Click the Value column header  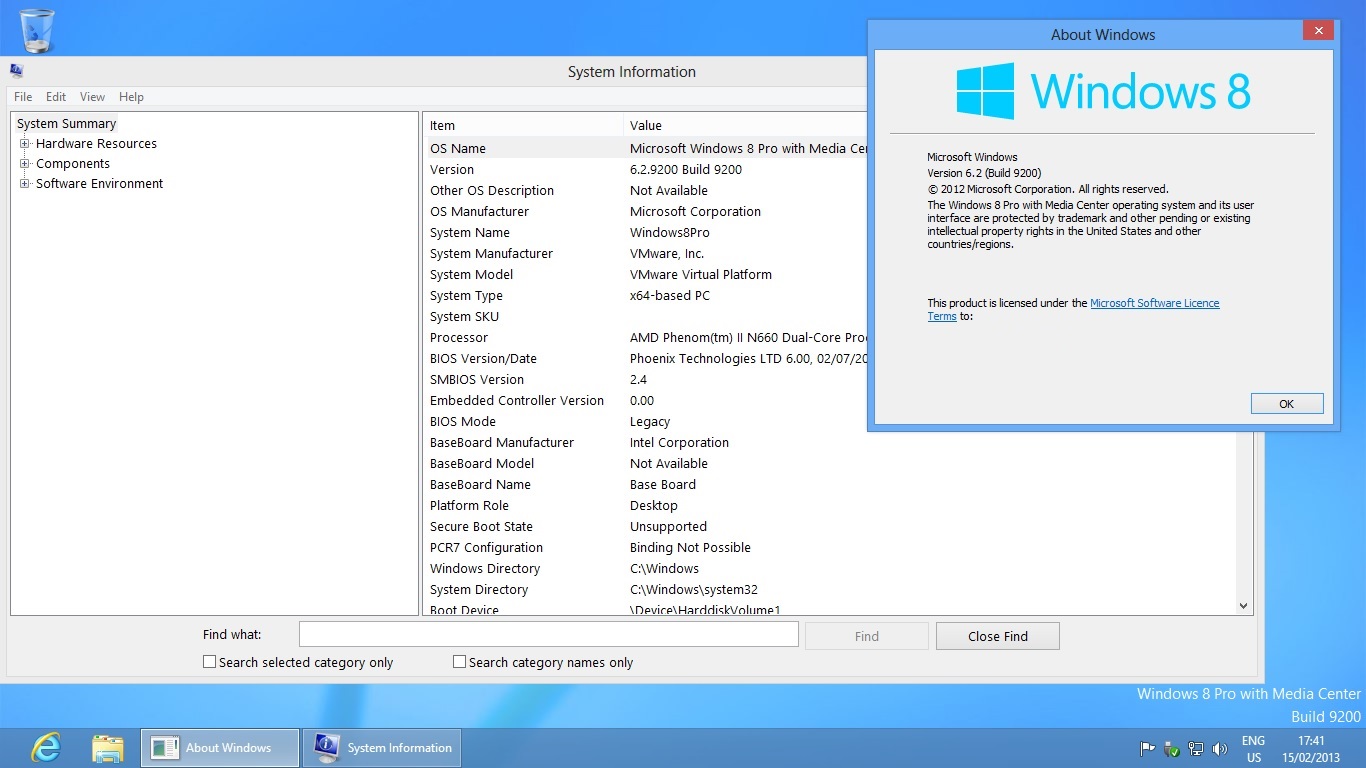(745, 125)
